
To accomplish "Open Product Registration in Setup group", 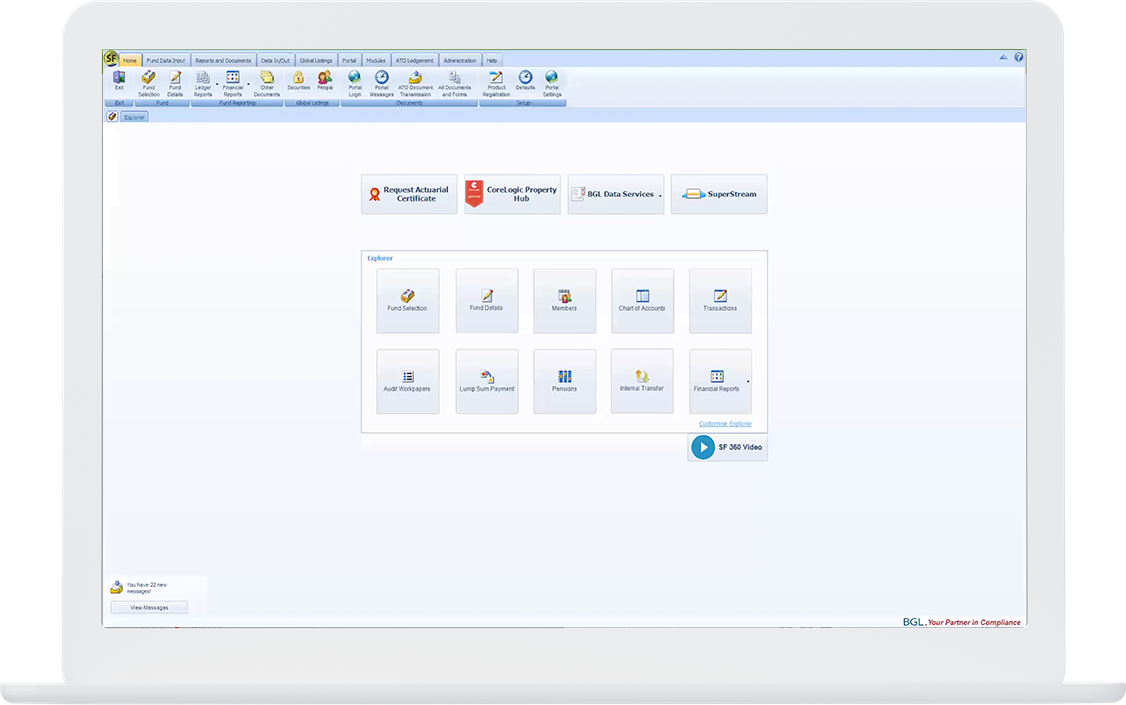I will (x=496, y=79).
